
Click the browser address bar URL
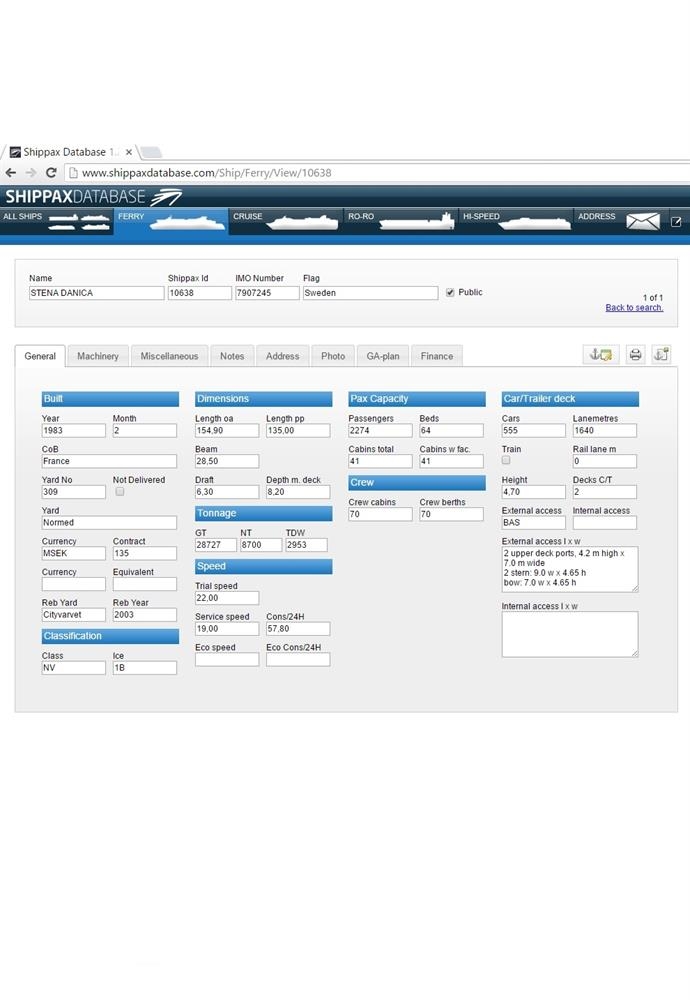tap(207, 173)
